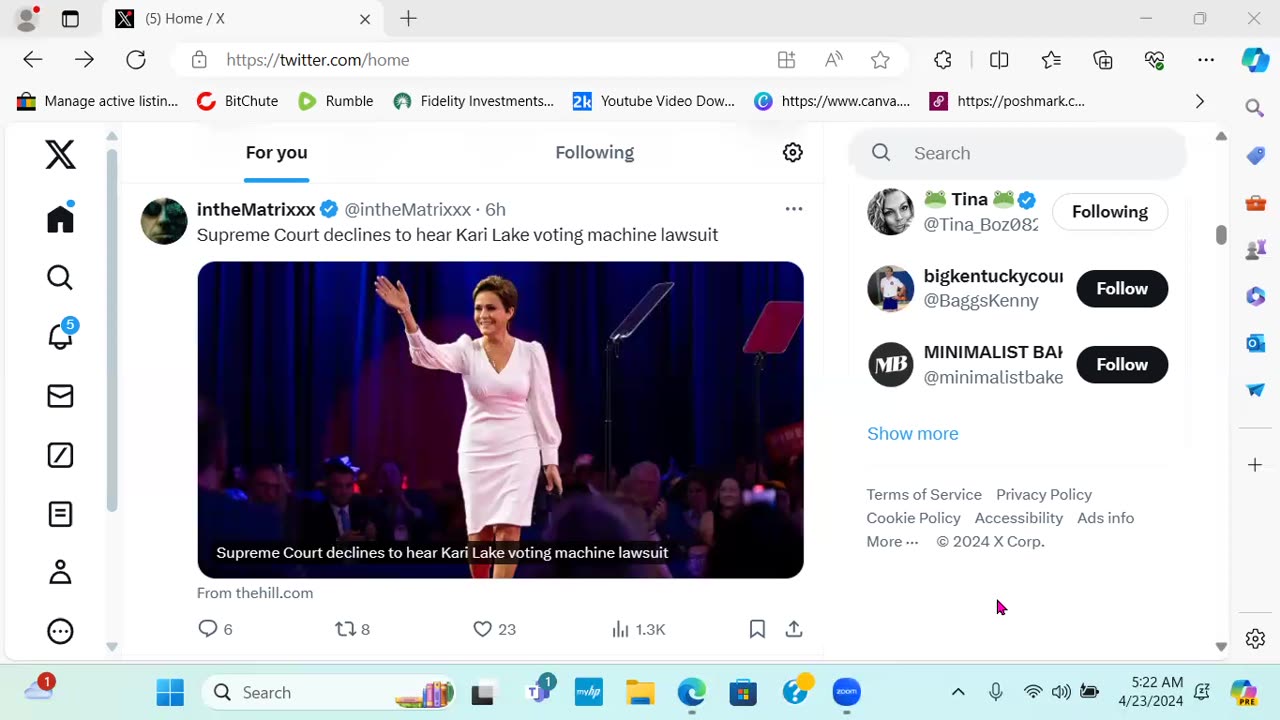Open Kari Lake article thumbnail
The image size is (1280, 720).
click(x=500, y=420)
